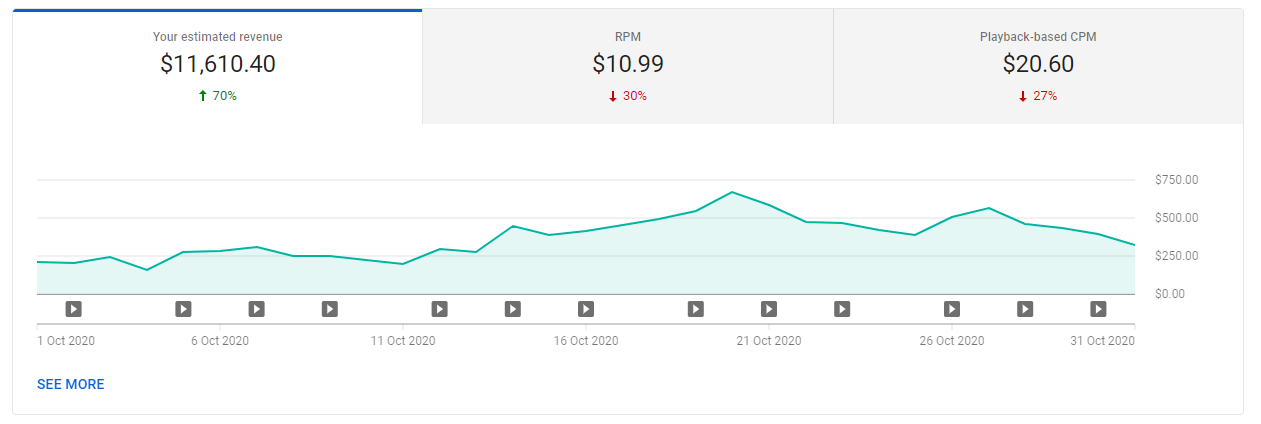The image size is (1261, 424).
Task: Select the eighth video marker from the left
Action: 695,309
